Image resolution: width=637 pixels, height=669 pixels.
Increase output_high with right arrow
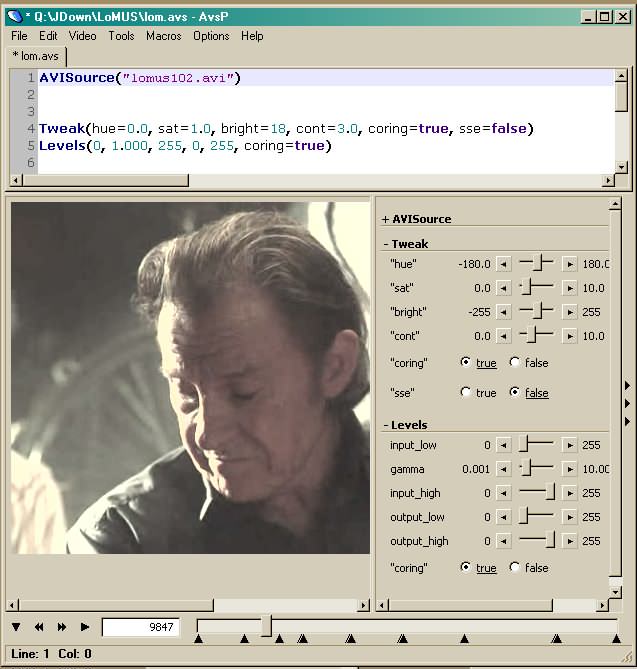click(x=570, y=541)
